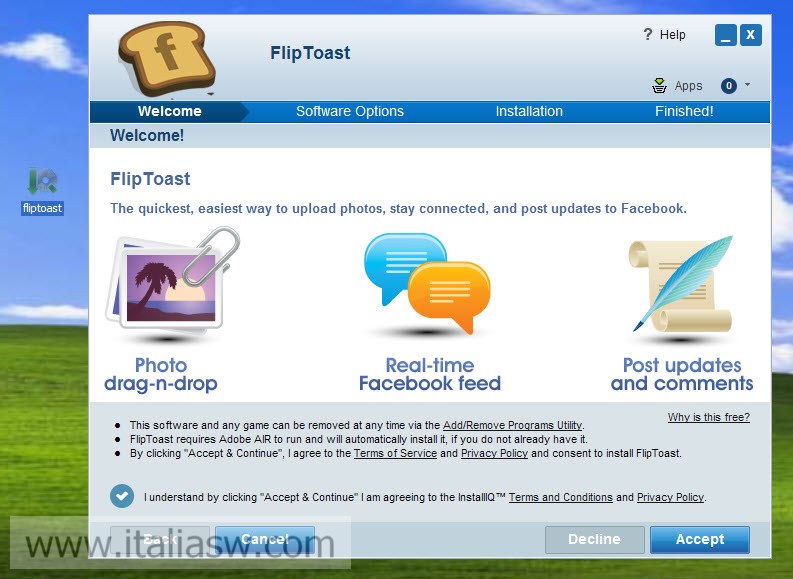Open the FlipToast Terms of Service link
The height and width of the screenshot is (579, 793).
[395, 454]
